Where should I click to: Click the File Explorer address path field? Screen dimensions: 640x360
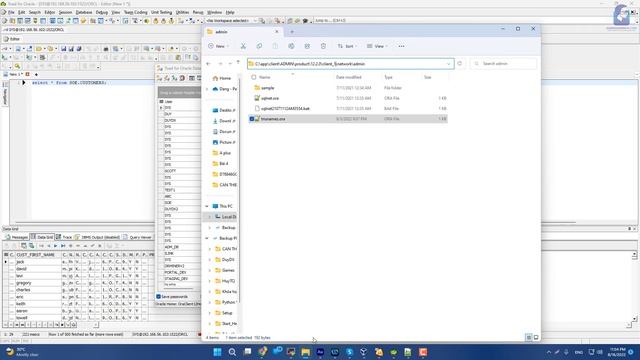coord(350,64)
